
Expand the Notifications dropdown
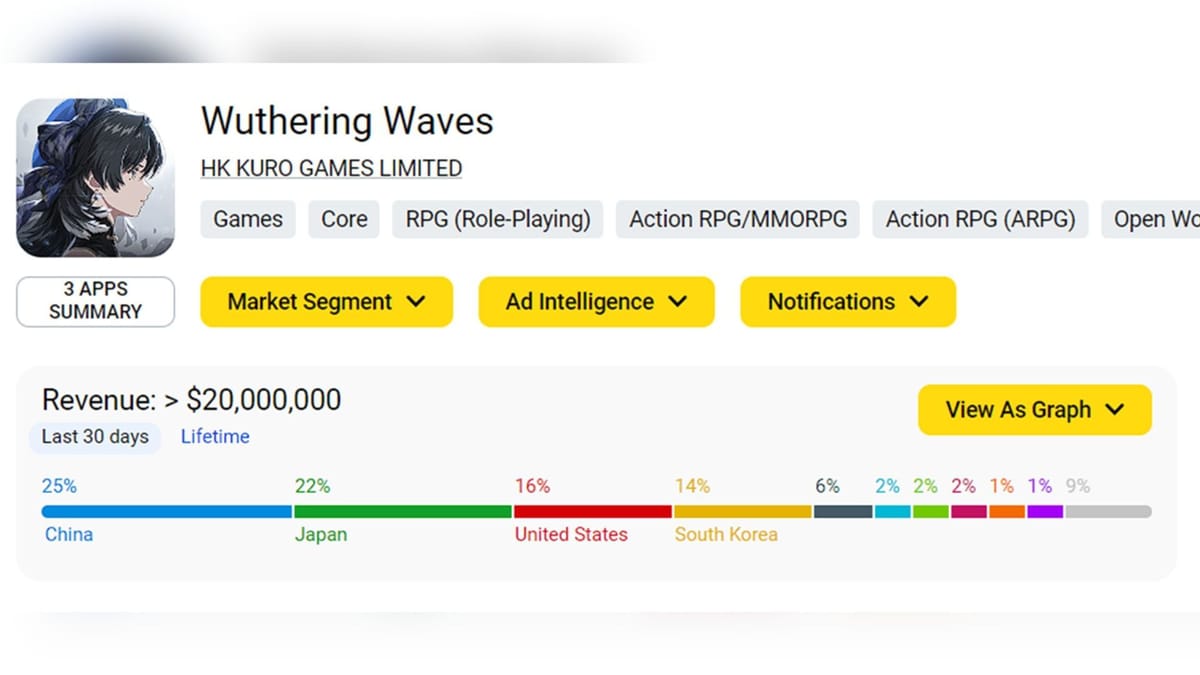click(847, 301)
